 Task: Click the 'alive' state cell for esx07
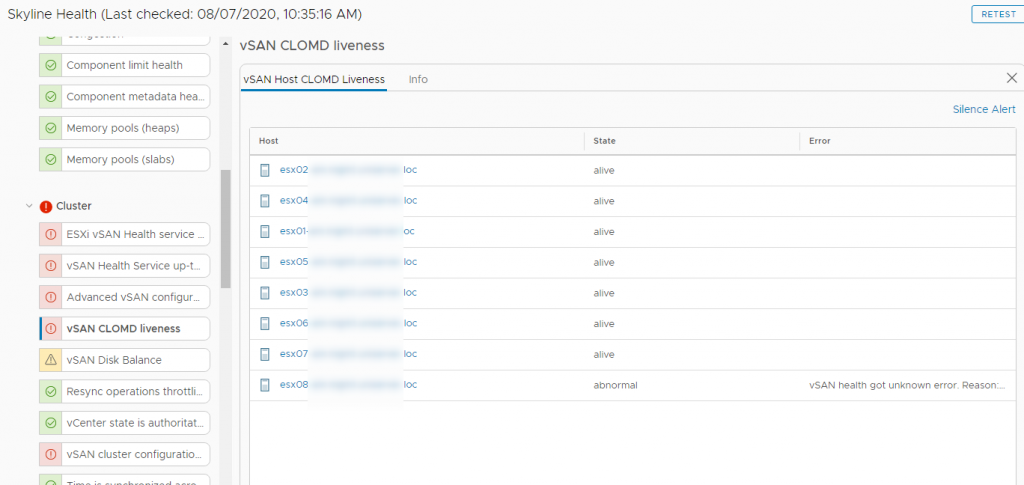point(603,354)
